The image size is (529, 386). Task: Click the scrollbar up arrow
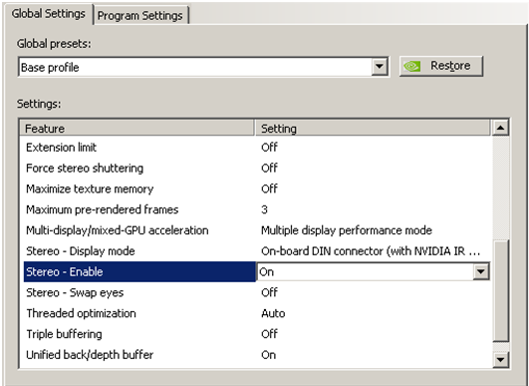(x=500, y=128)
